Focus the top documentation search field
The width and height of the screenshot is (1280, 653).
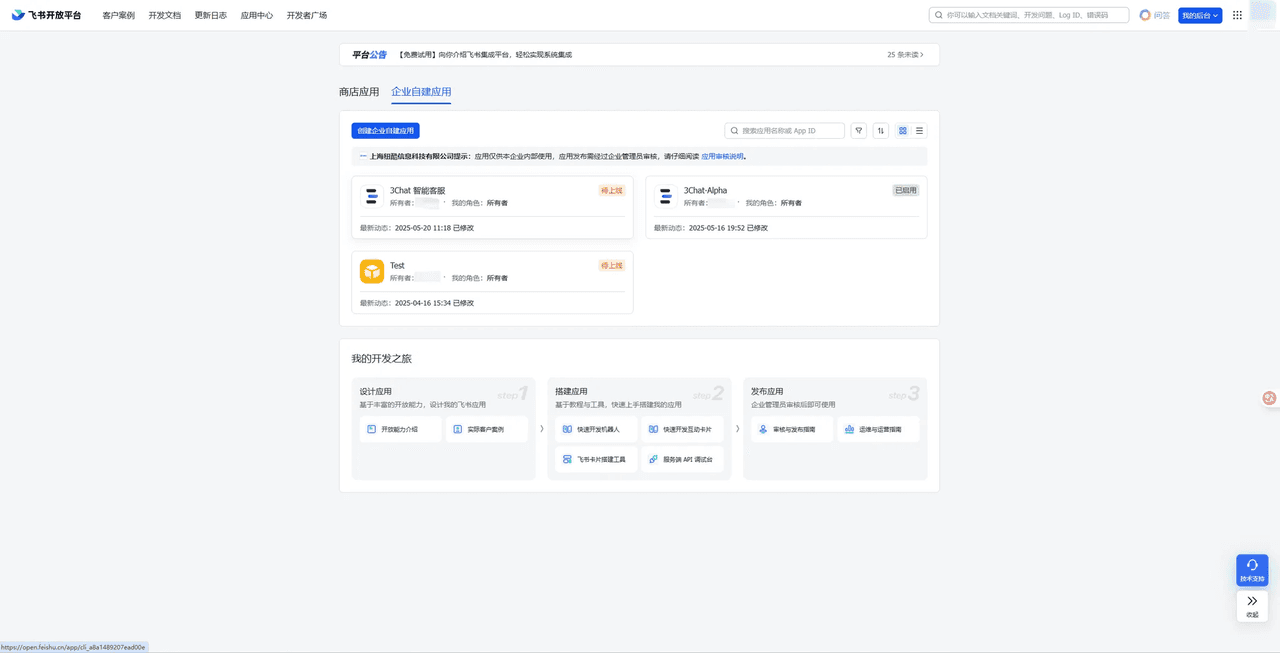[1029, 15]
